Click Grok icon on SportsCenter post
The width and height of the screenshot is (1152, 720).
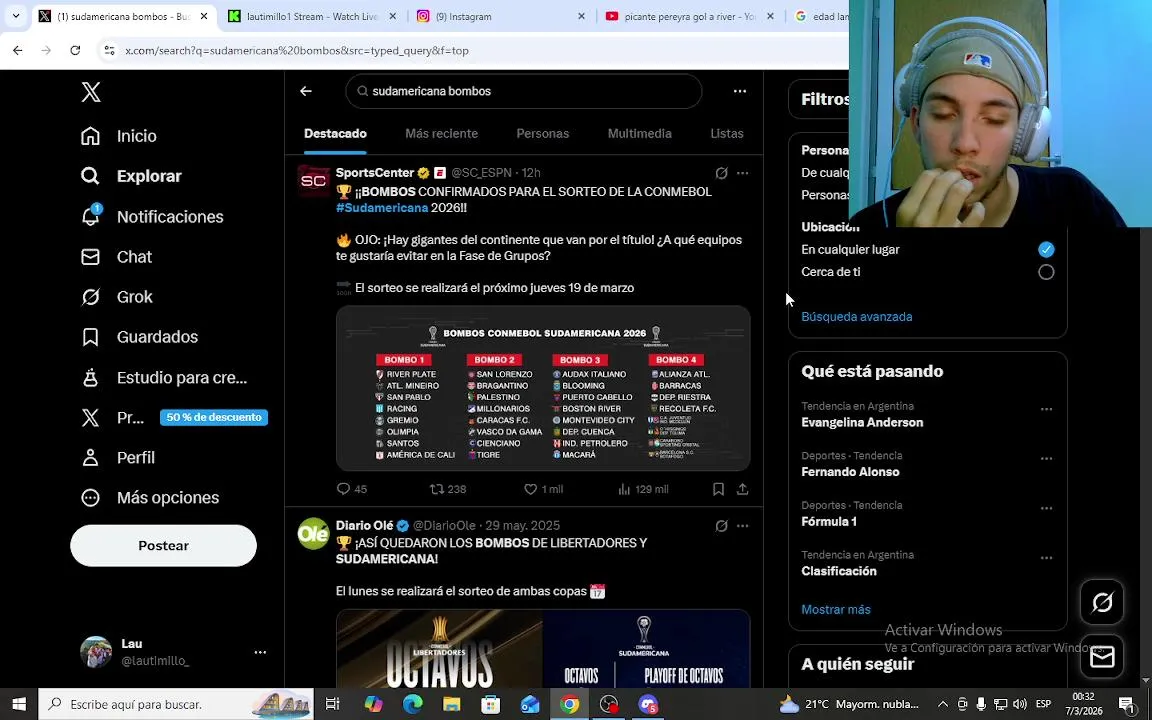tap(721, 173)
